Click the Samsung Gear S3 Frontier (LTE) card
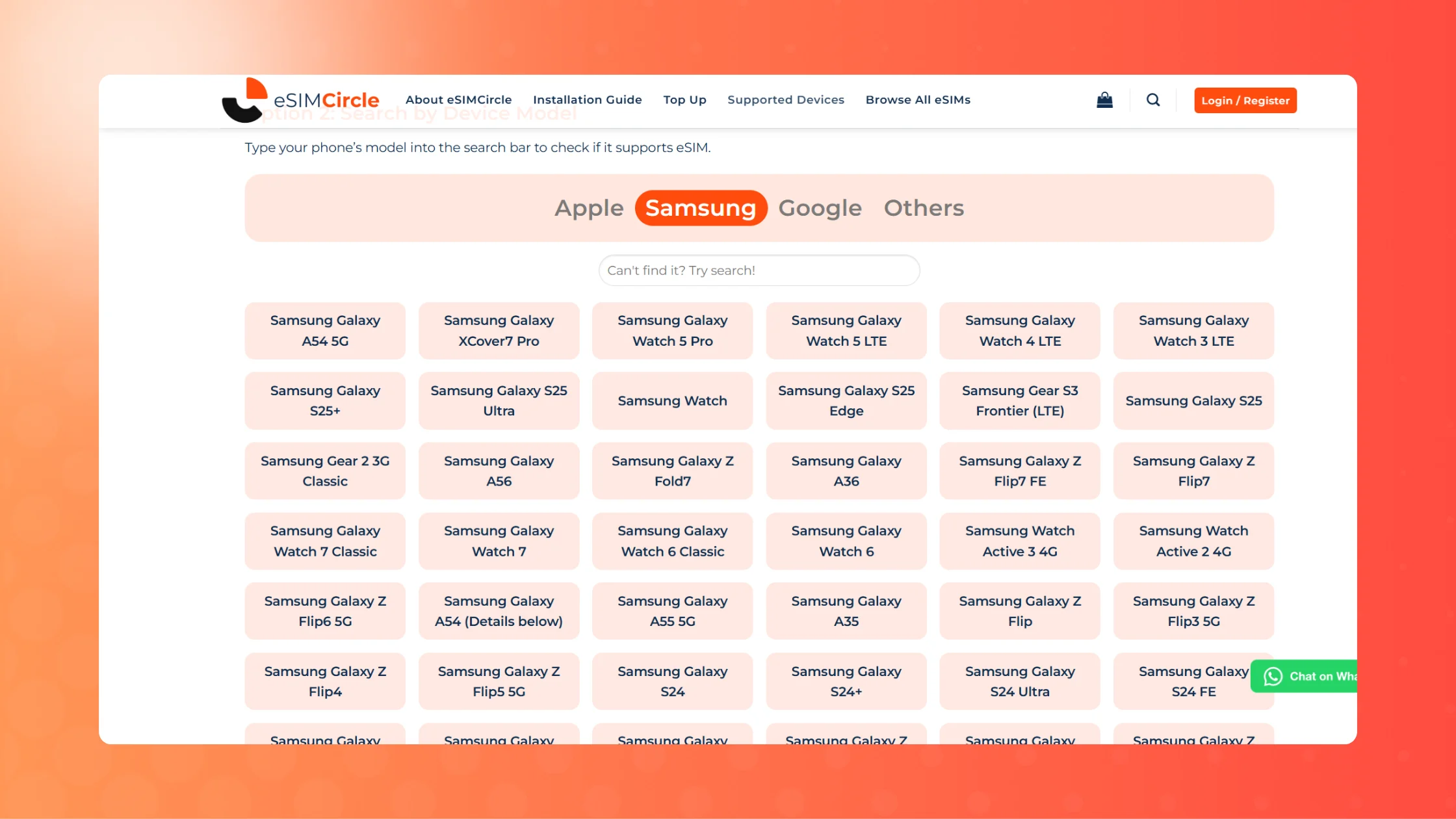 pyautogui.click(x=1019, y=400)
